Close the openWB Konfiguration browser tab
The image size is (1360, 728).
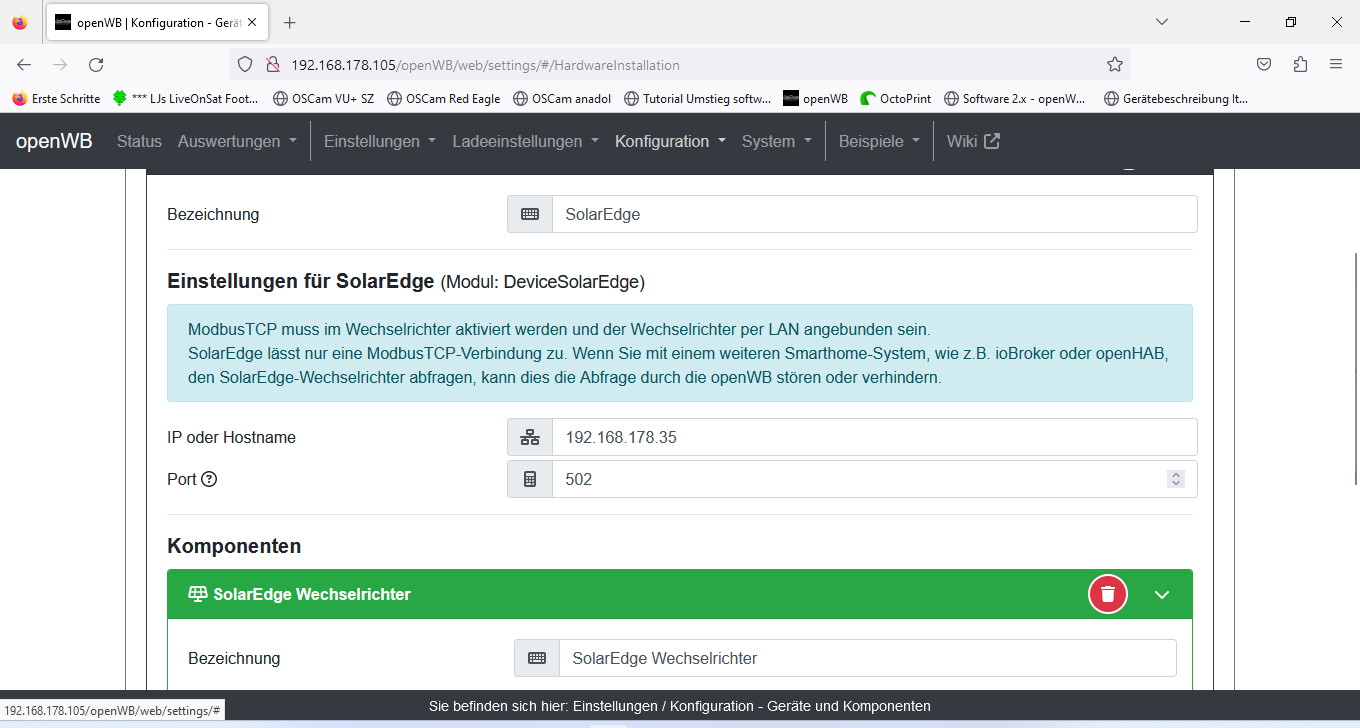(x=254, y=22)
